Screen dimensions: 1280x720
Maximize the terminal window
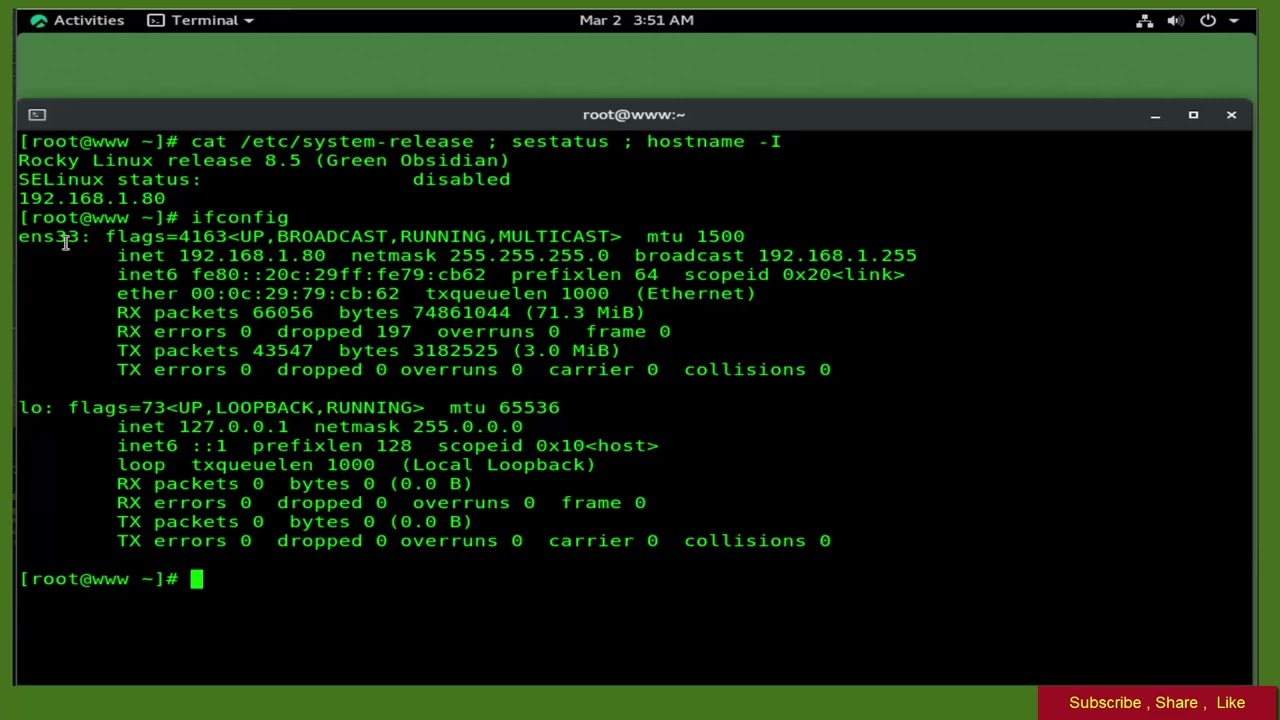[x=1193, y=115]
